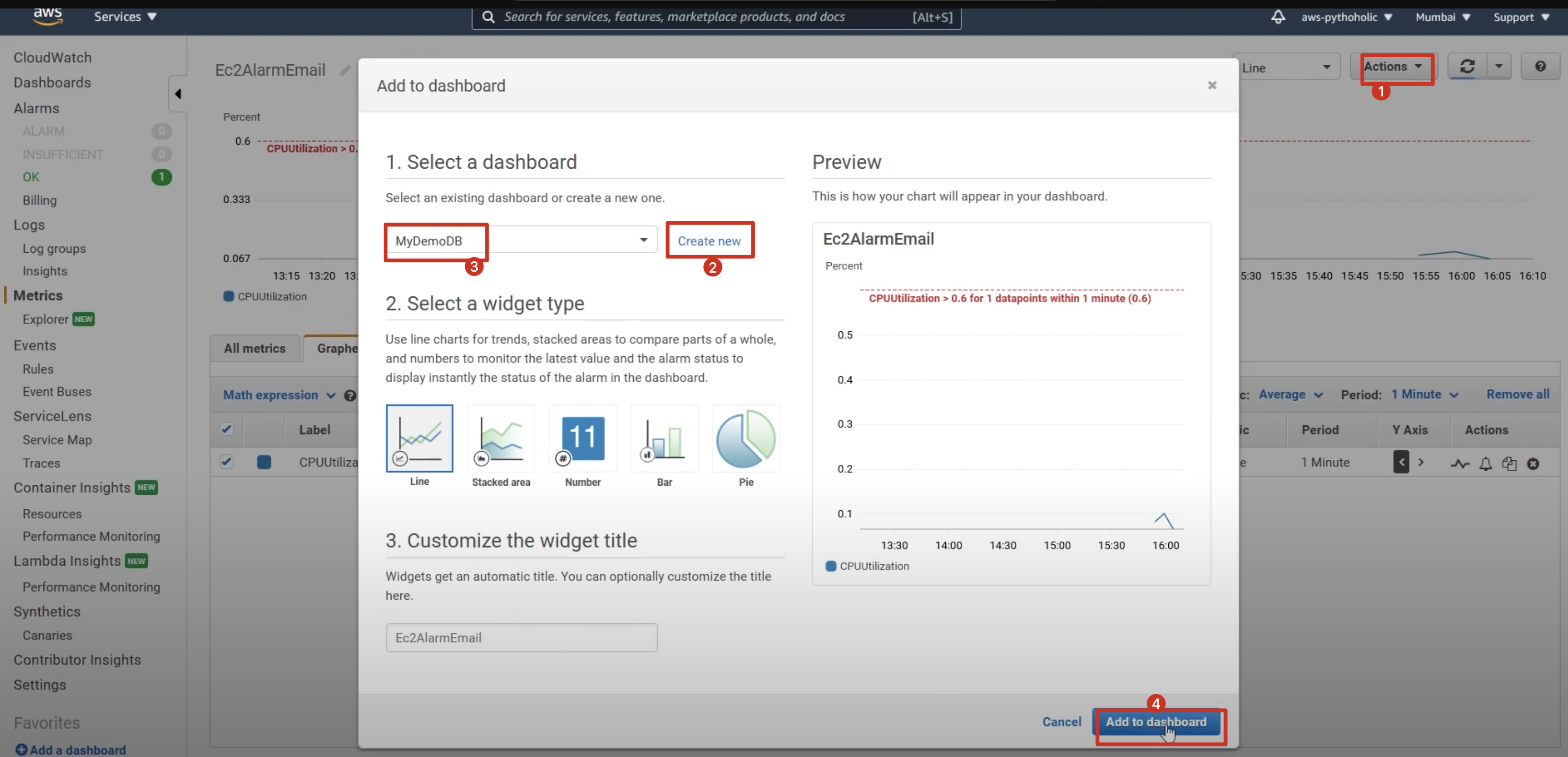The height and width of the screenshot is (757, 1568).
Task: Create alarm bell icon in CPUUtilization row
Action: coord(1485,464)
